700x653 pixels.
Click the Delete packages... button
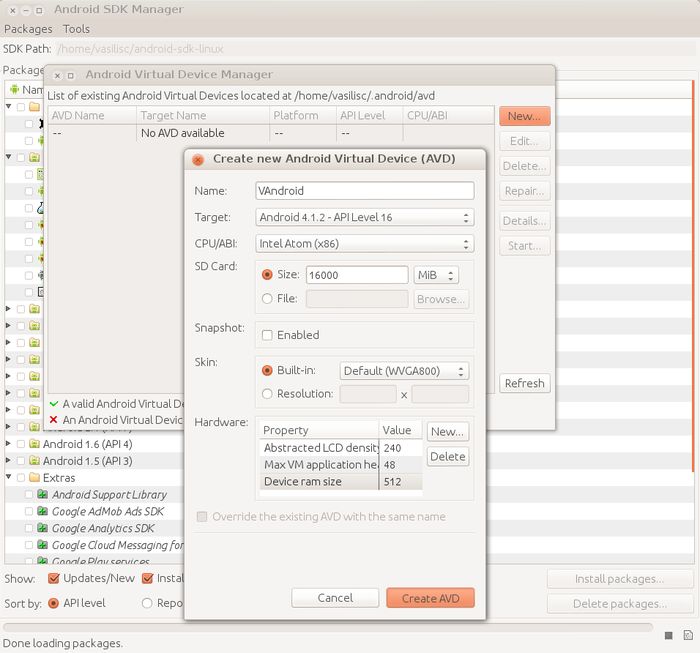point(620,604)
